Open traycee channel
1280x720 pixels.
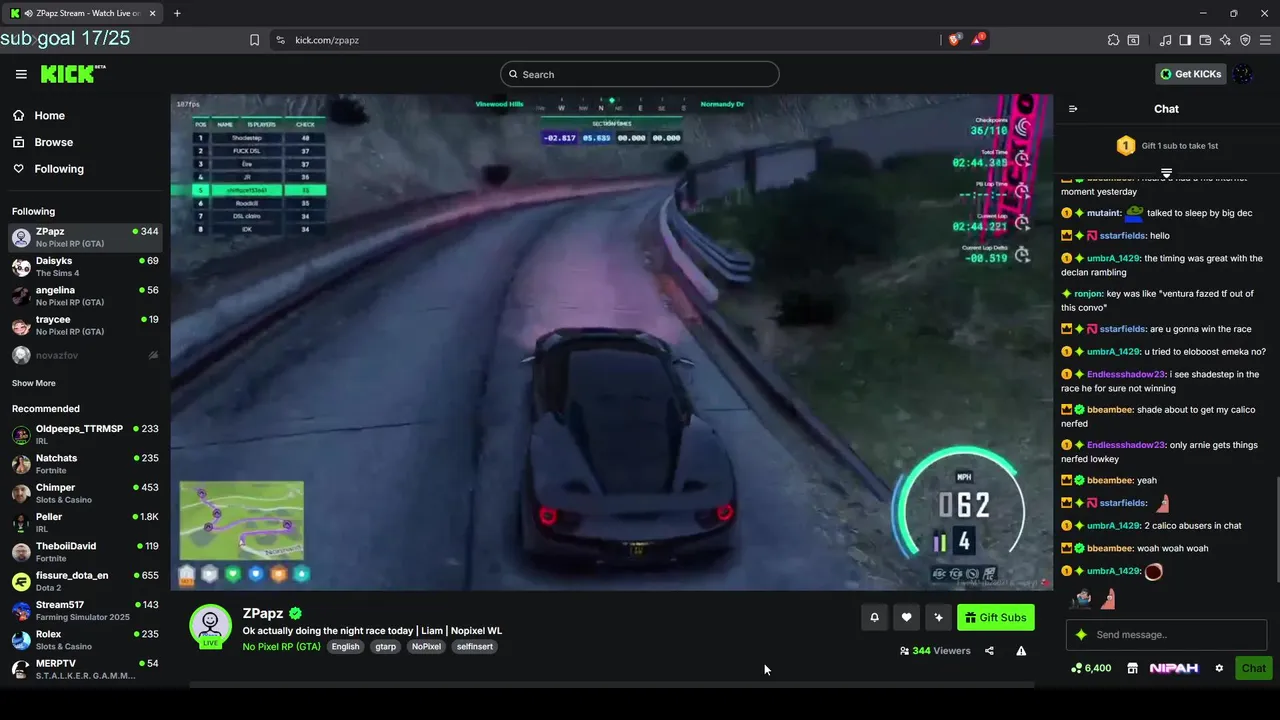coord(85,325)
